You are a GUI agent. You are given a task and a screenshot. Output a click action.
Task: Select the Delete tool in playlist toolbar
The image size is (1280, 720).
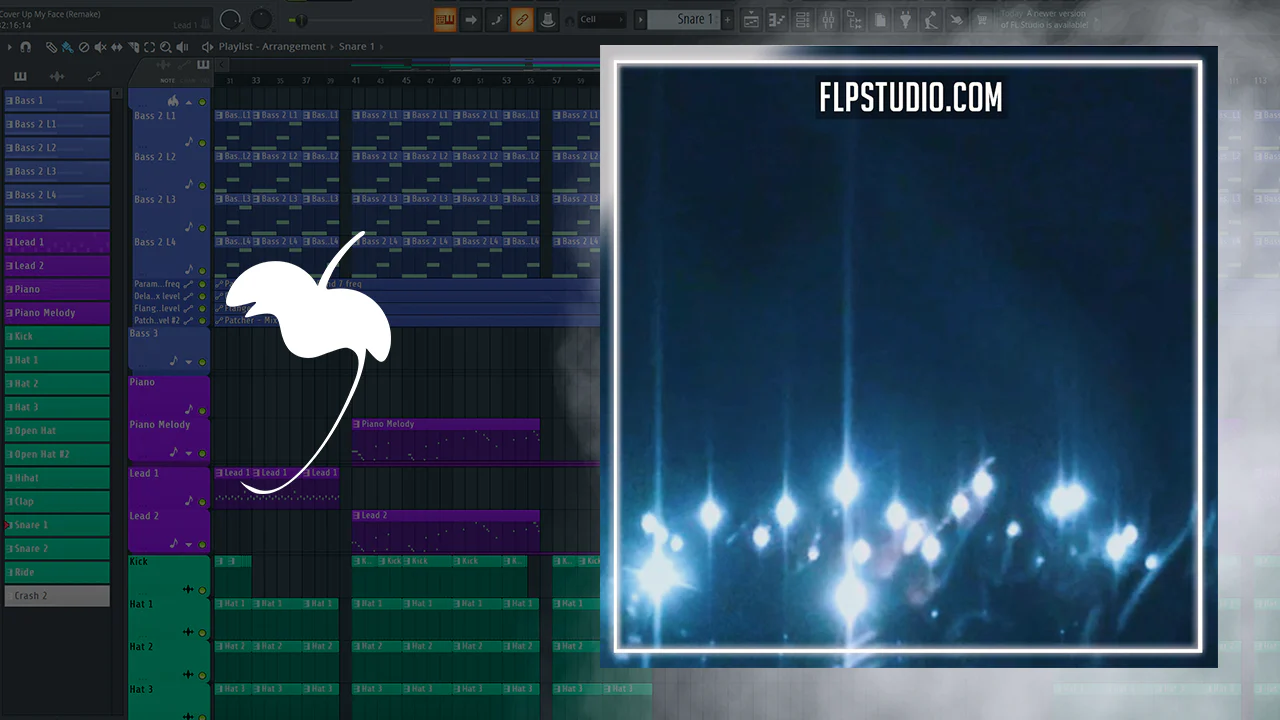pyautogui.click(x=84, y=47)
